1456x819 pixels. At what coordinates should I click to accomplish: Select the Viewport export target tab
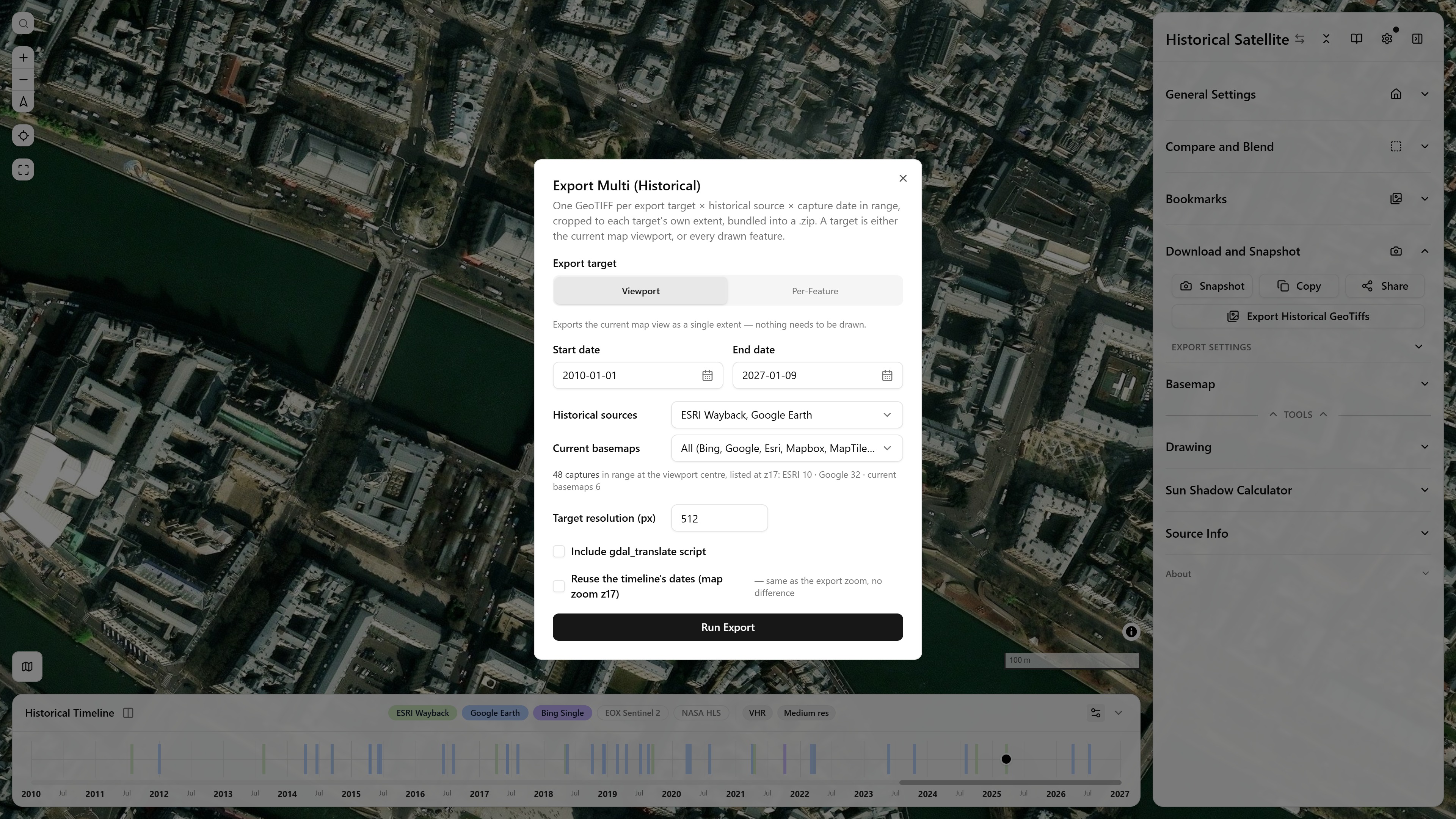(x=640, y=291)
